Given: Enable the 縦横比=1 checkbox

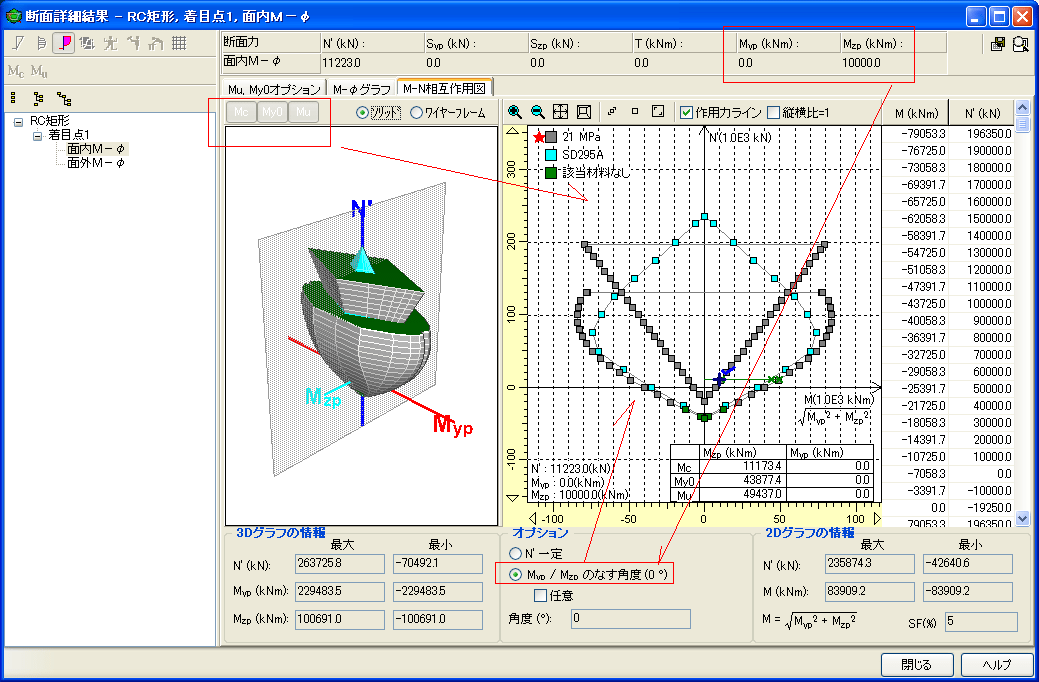Looking at the screenshot, I should pyautogui.click(x=773, y=113).
